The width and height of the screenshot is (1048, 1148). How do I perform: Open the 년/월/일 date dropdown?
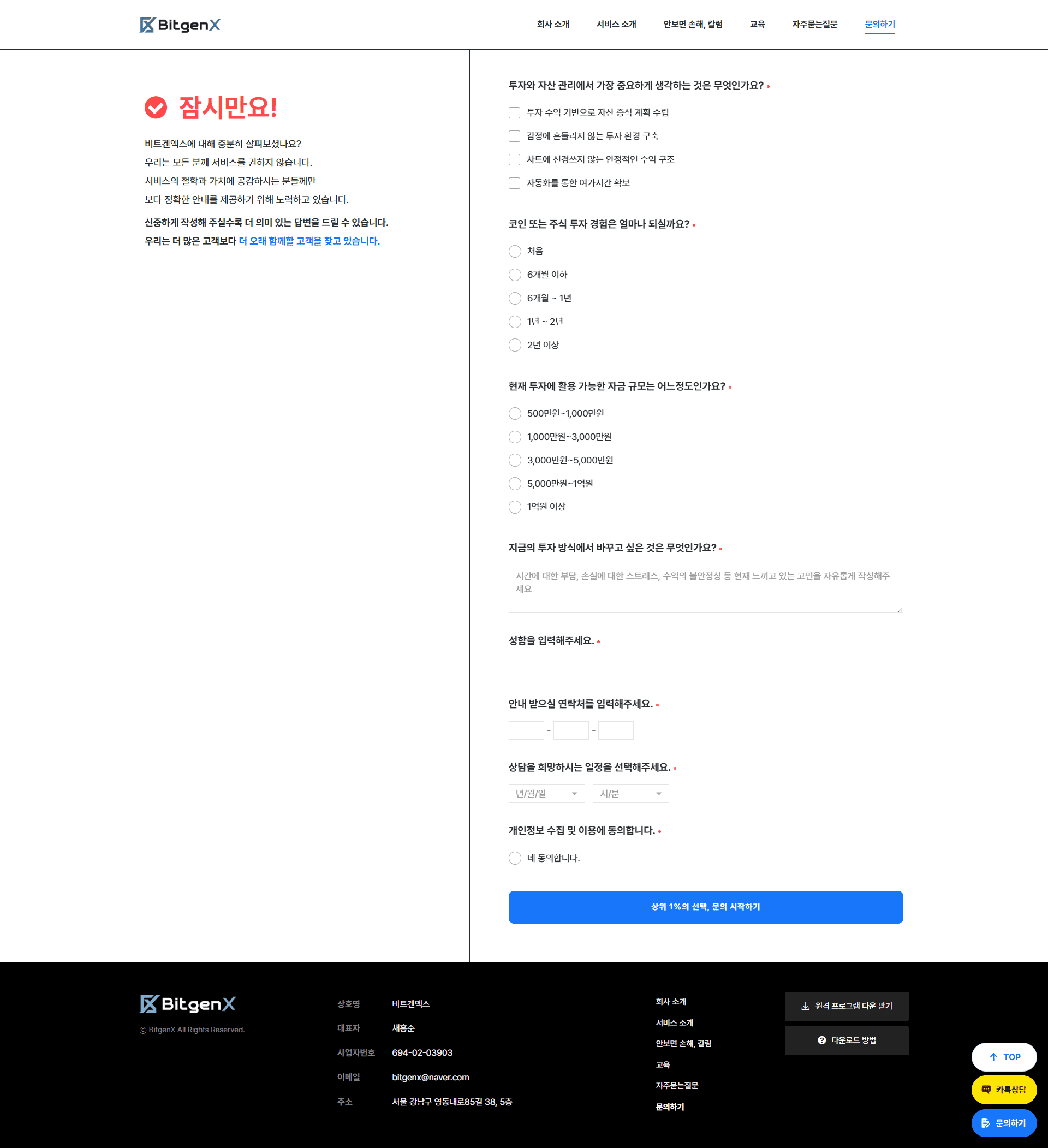tap(546, 794)
